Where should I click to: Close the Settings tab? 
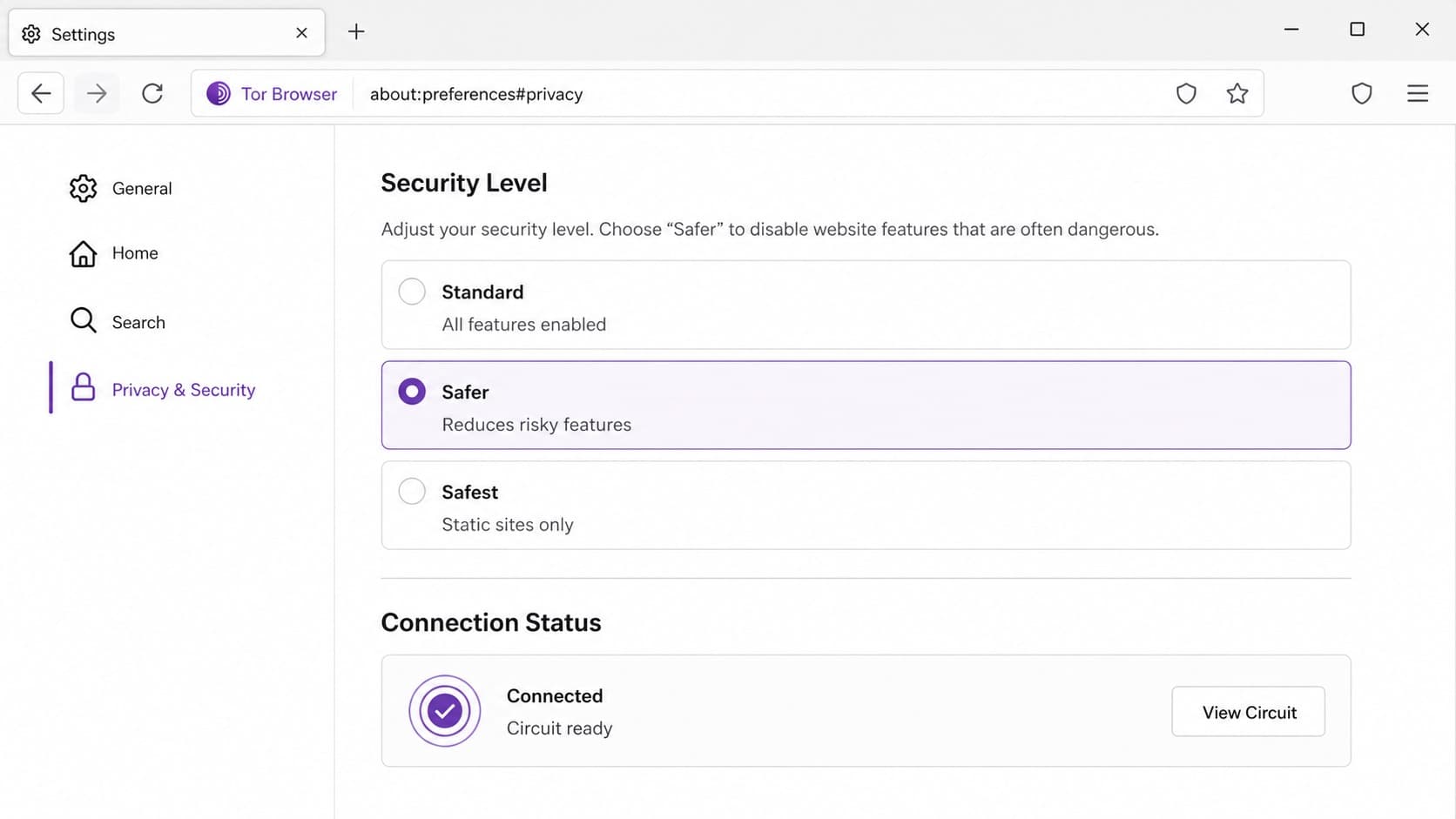tap(301, 33)
